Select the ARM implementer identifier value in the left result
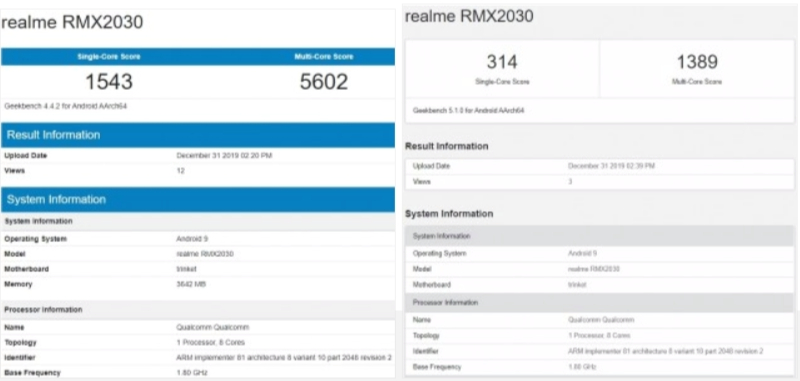 point(284,358)
